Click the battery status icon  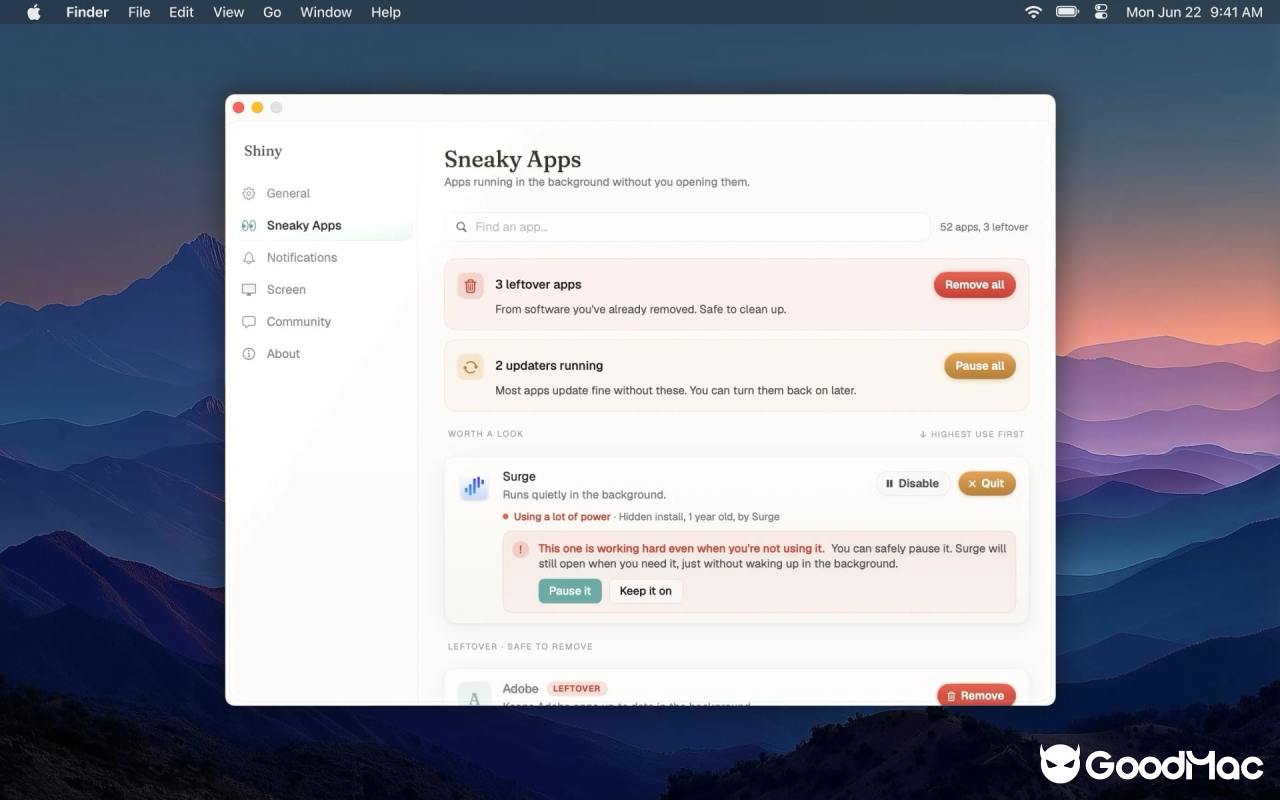[1067, 12]
